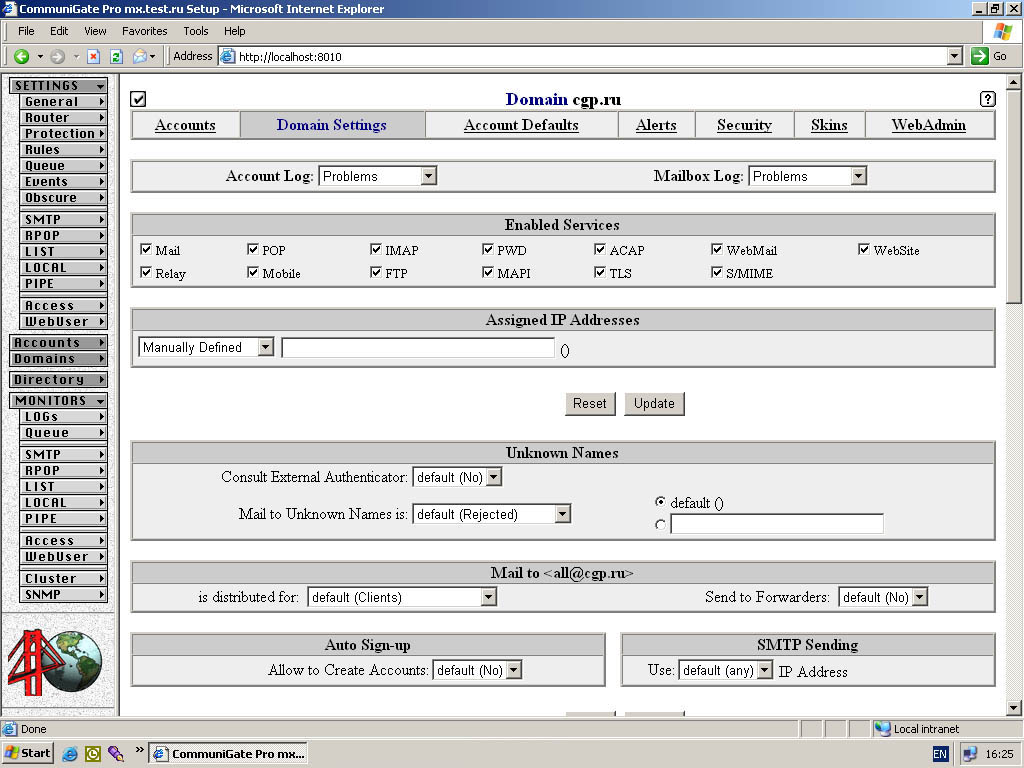The height and width of the screenshot is (768, 1024).
Task: Uncheck the Mail service checkbox
Action: coord(146,249)
